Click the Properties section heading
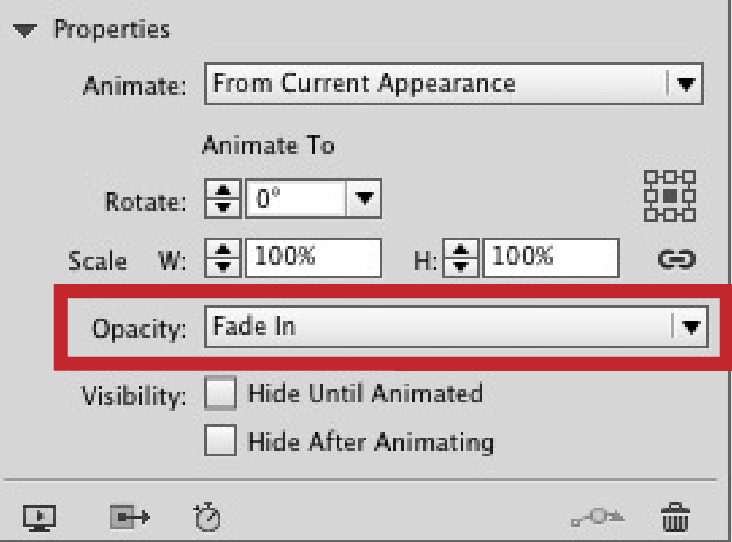This screenshot has height=542, width=732. point(111,30)
